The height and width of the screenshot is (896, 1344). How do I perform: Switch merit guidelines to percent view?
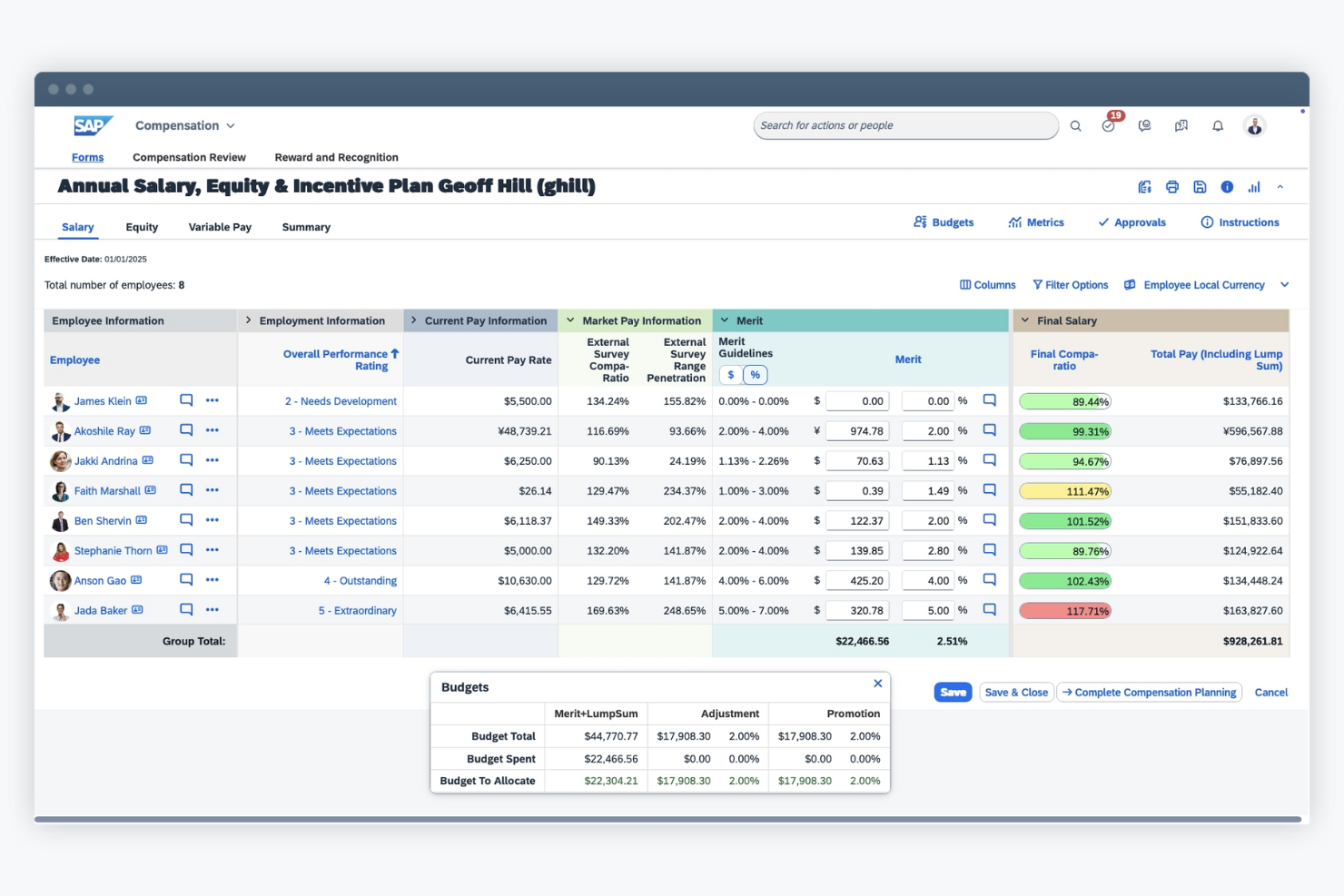(x=756, y=375)
